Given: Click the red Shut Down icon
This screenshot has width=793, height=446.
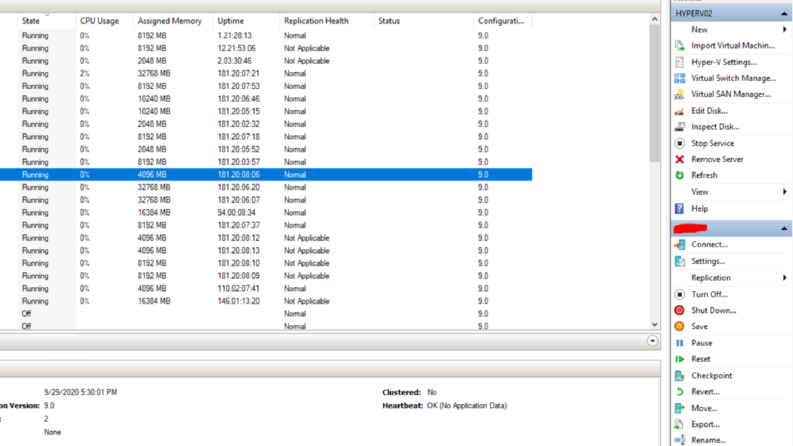Looking at the screenshot, I should tap(680, 310).
